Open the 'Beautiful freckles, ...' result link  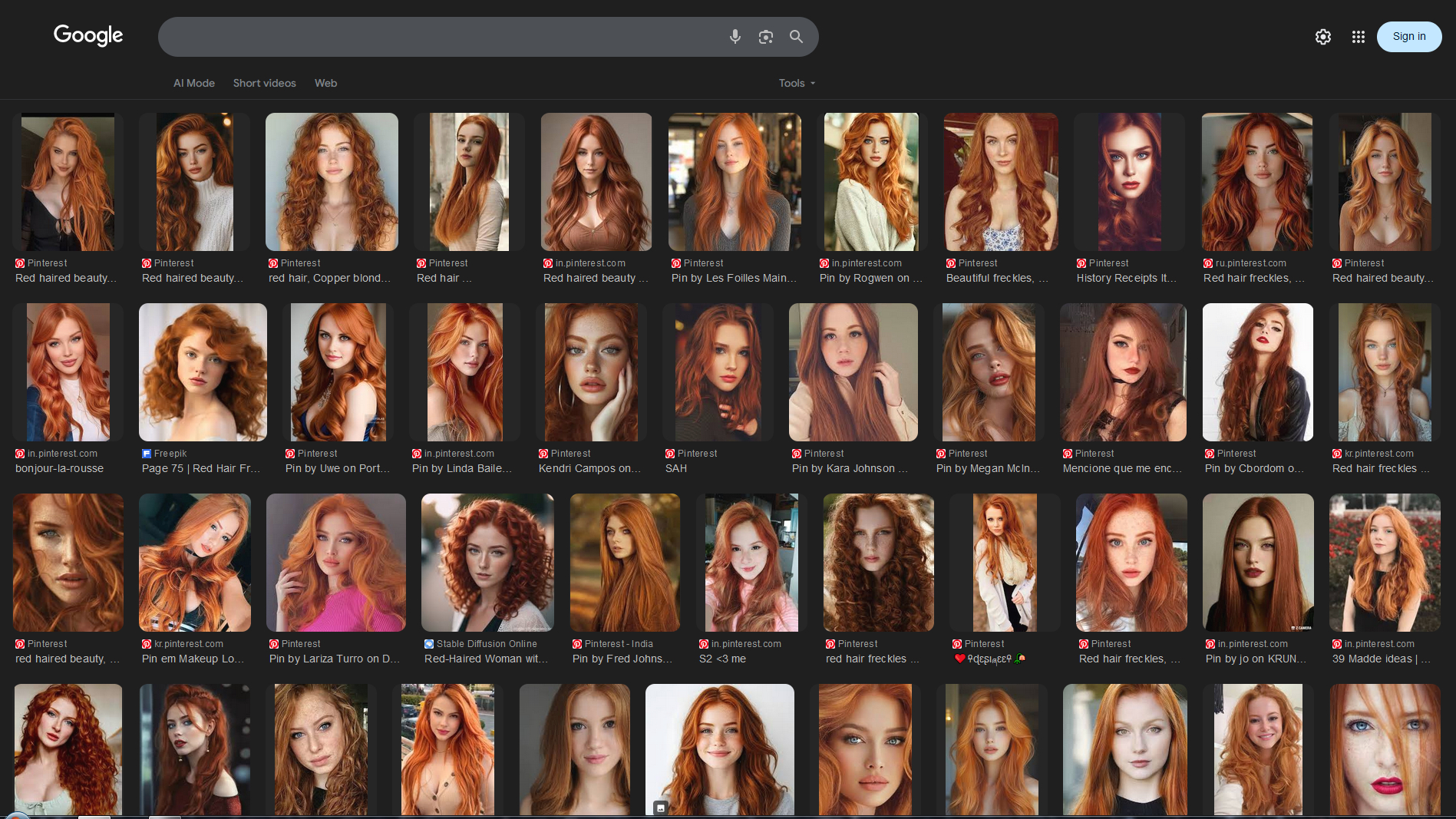coord(997,278)
